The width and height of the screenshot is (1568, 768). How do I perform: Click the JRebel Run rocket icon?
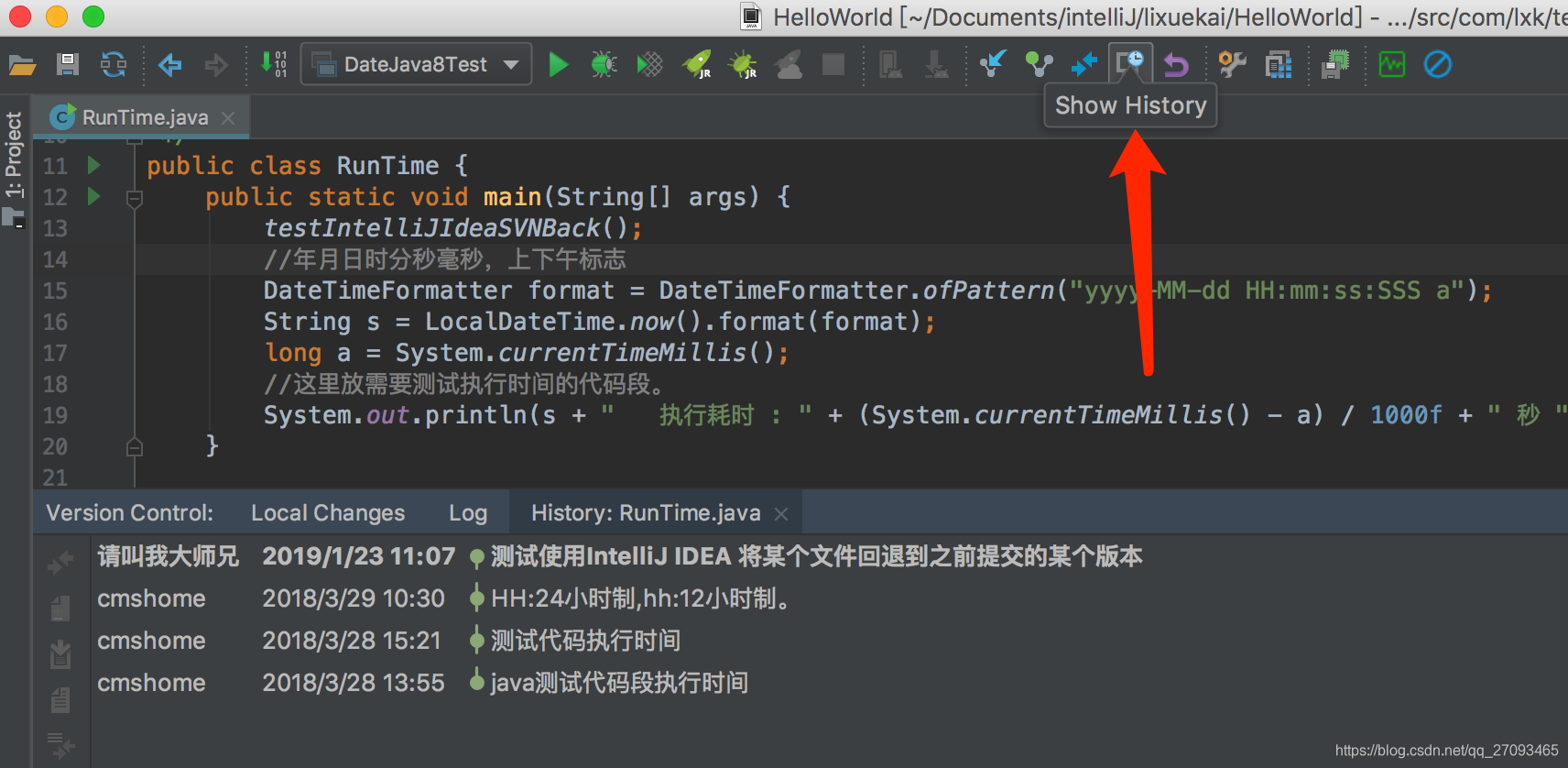click(x=697, y=65)
